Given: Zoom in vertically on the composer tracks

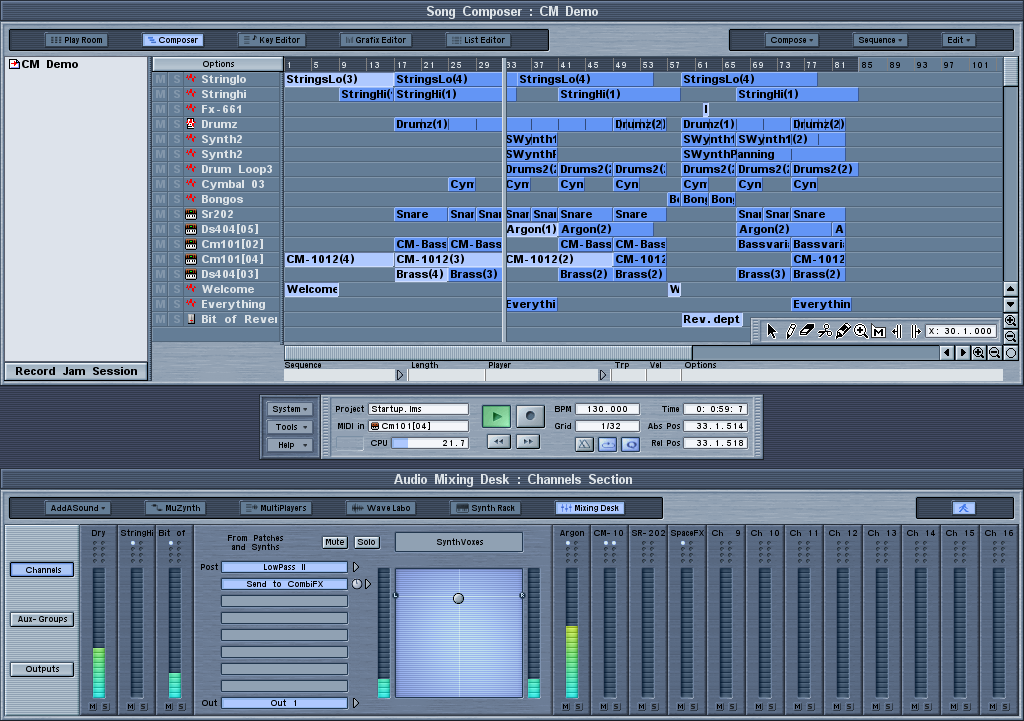Looking at the screenshot, I should coord(1010,321).
